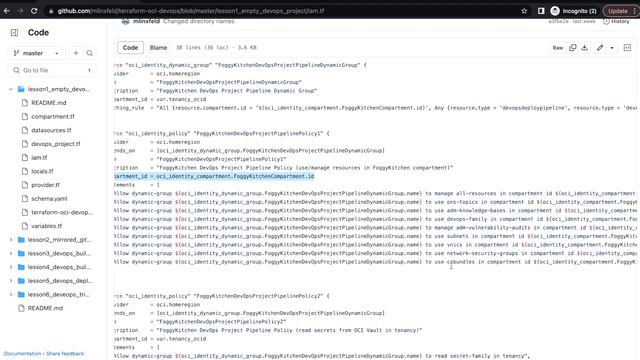Switch to the Code tab
The width and height of the screenshot is (640, 360).
130,48
